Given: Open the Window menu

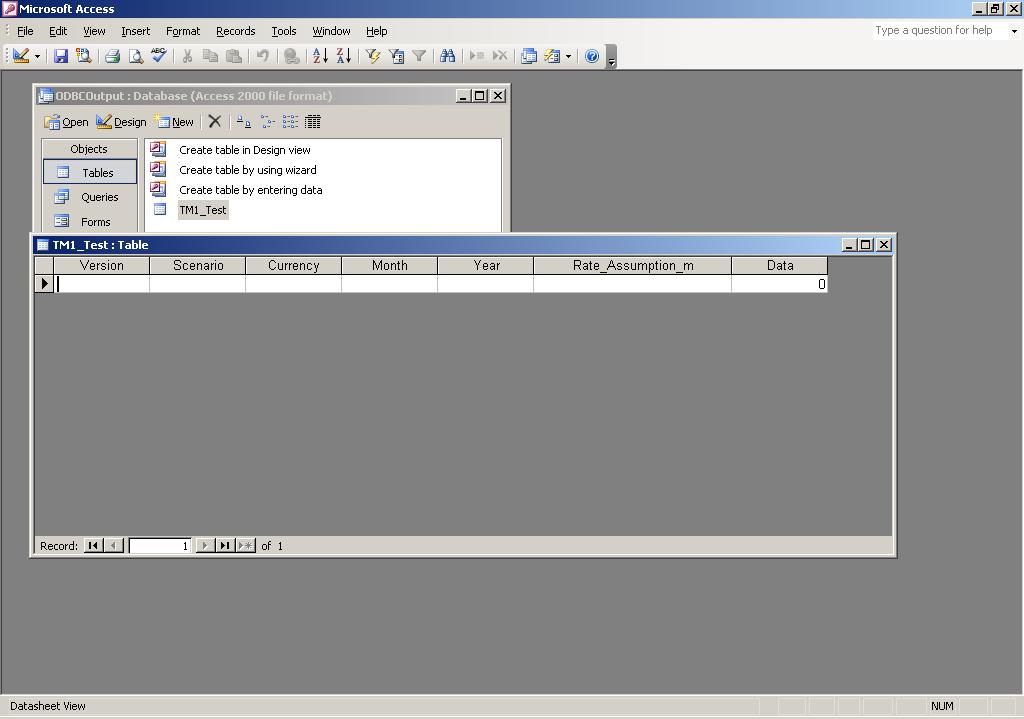Looking at the screenshot, I should click(x=331, y=31).
